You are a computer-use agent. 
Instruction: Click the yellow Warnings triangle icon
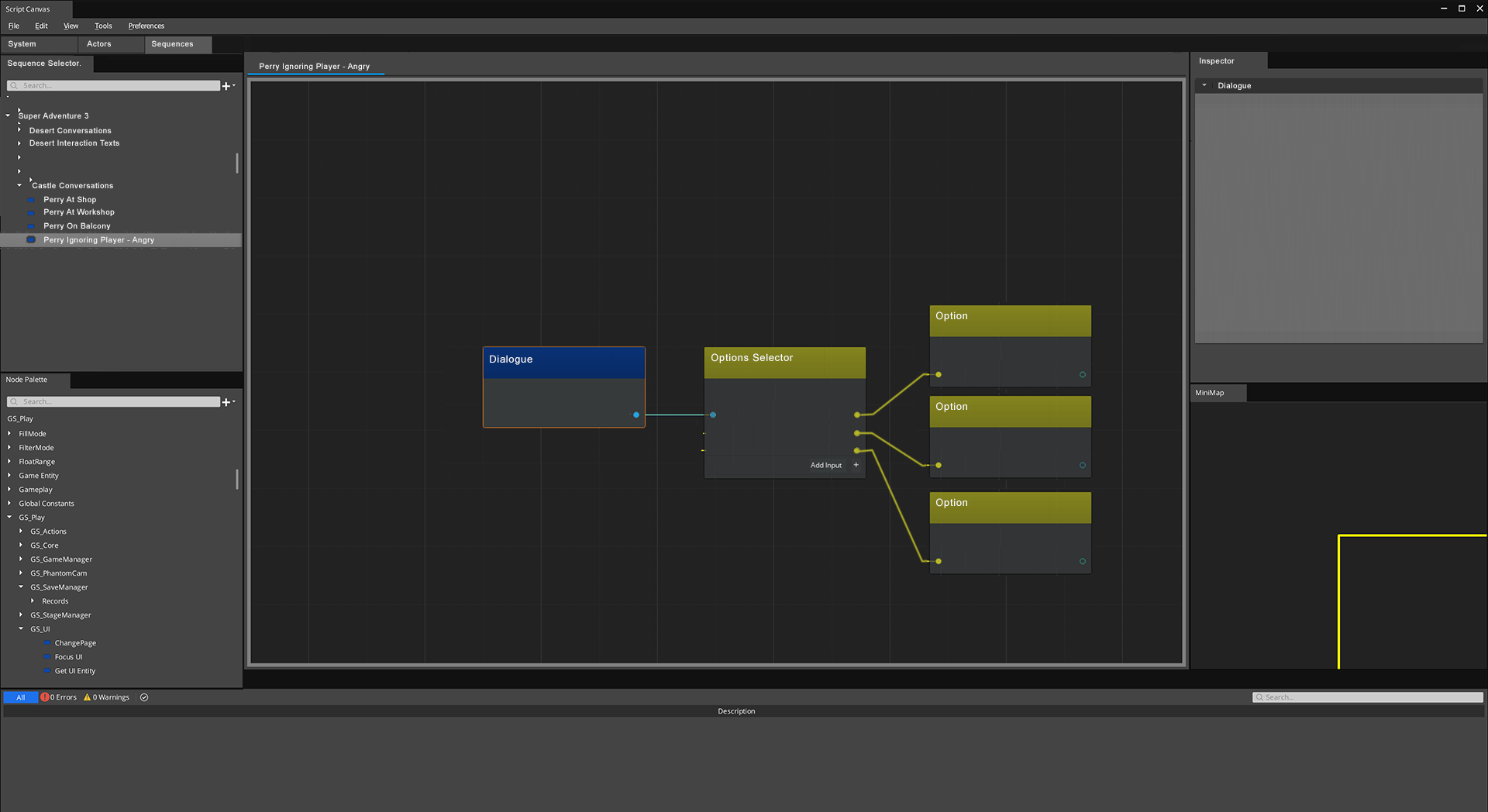coord(88,697)
